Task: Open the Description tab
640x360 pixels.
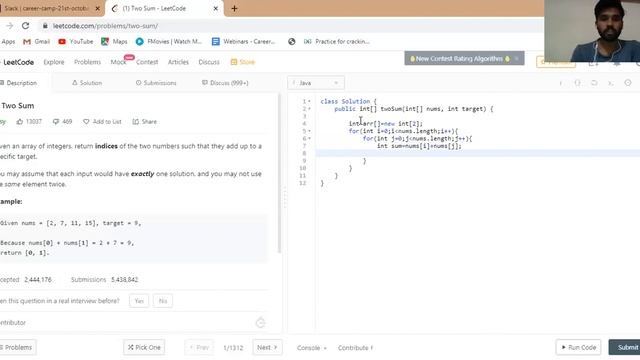Action: pyautogui.click(x=19, y=83)
